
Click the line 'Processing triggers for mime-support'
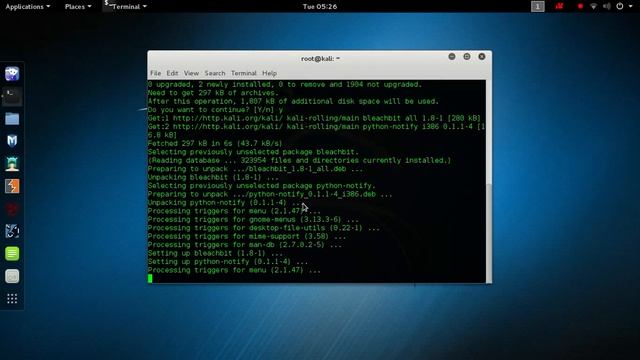pos(247,236)
